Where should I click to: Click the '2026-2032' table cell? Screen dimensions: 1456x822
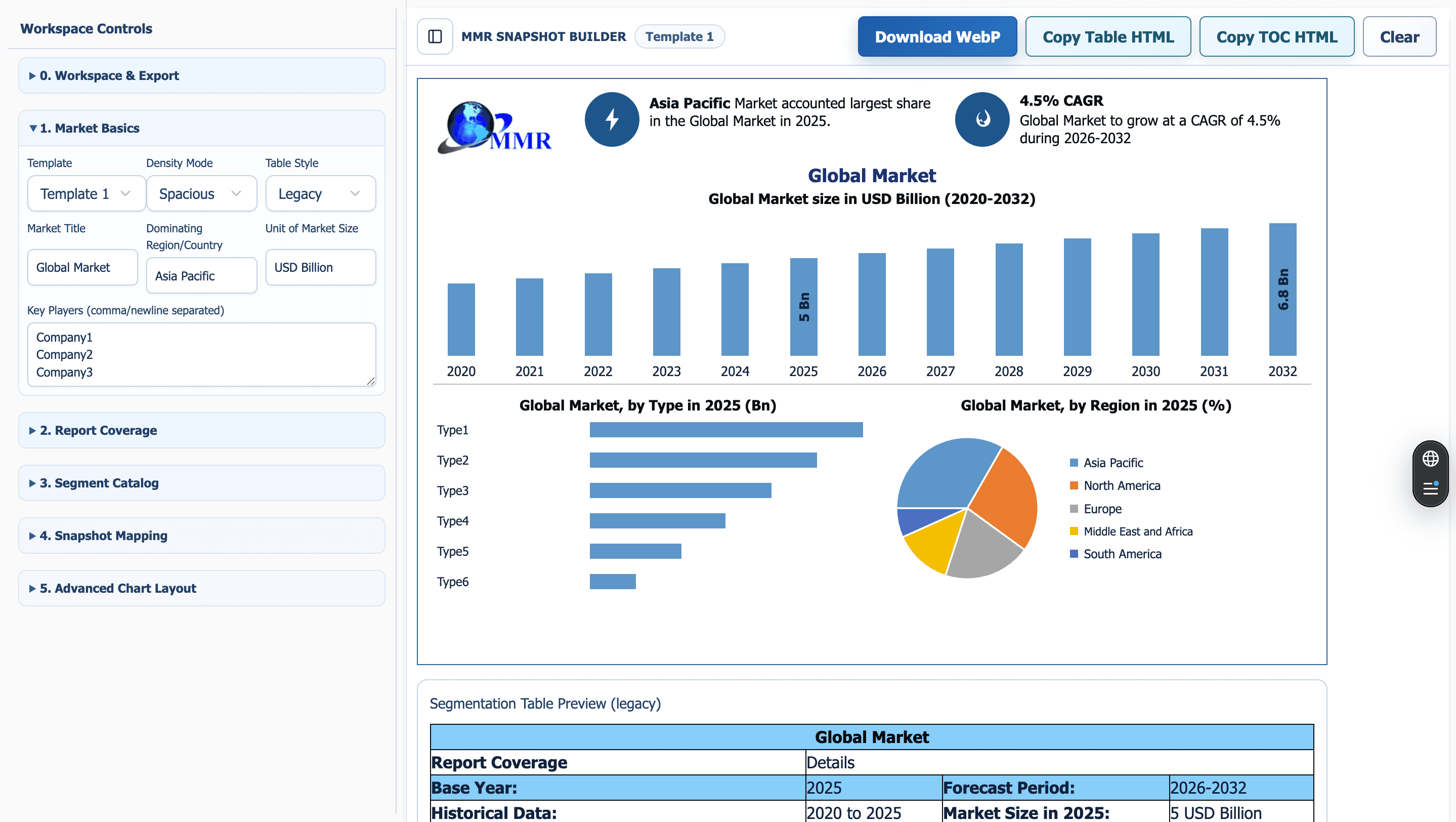tap(1241, 788)
